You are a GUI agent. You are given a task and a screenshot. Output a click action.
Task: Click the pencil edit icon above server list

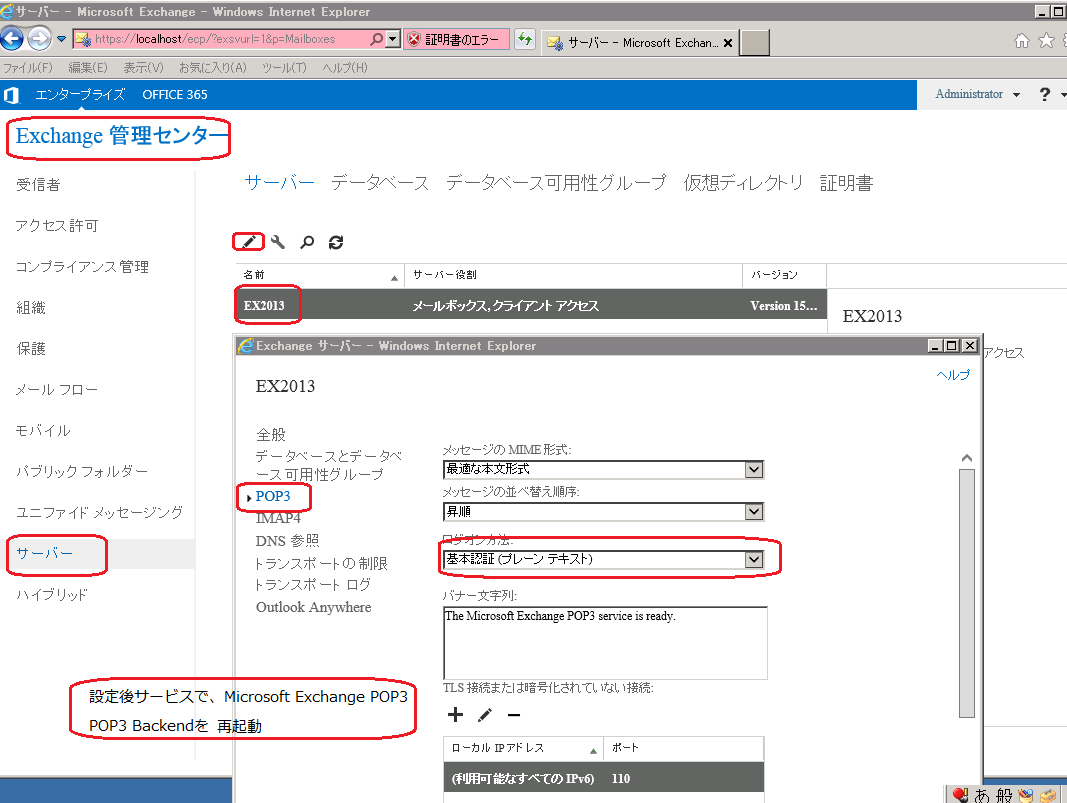[x=249, y=242]
